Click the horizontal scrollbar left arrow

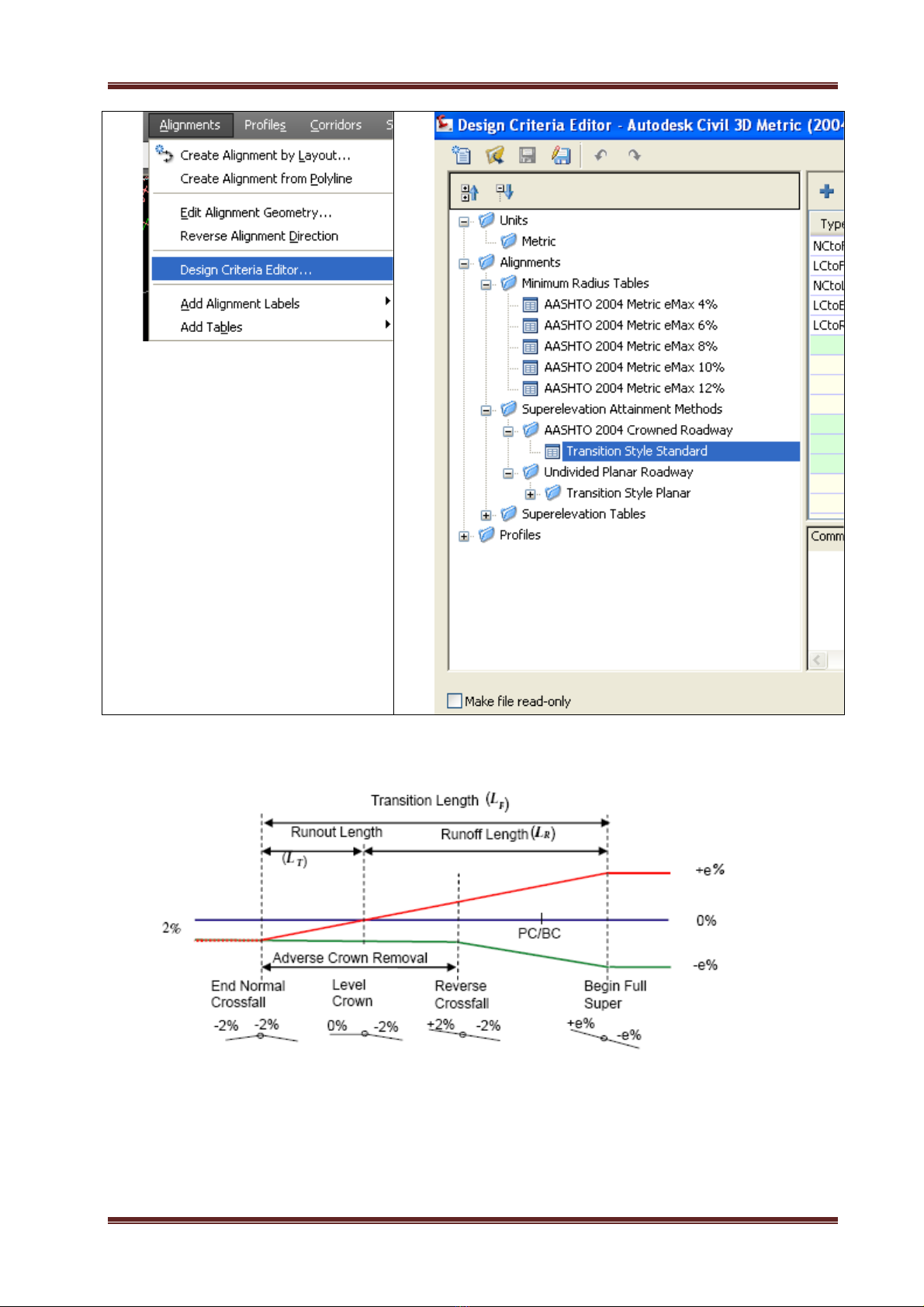(x=818, y=660)
